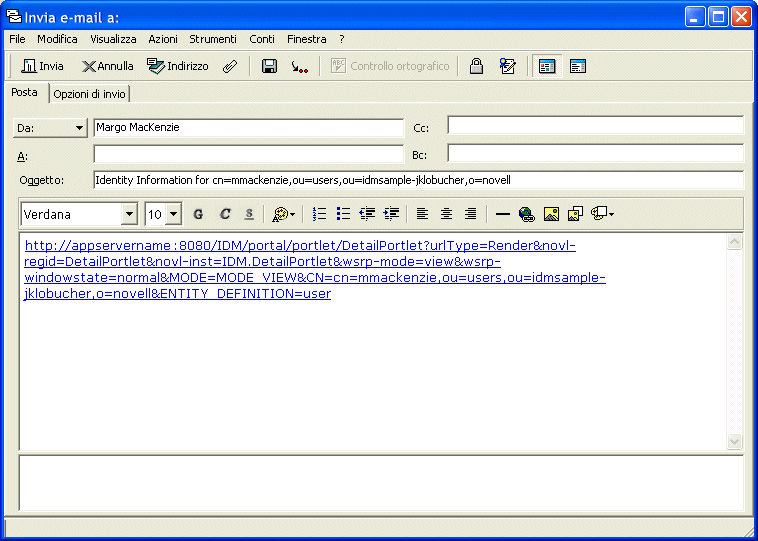Screen dimensions: 758x541
Task: Expand the Da: sender dropdown
Action: coord(50,128)
